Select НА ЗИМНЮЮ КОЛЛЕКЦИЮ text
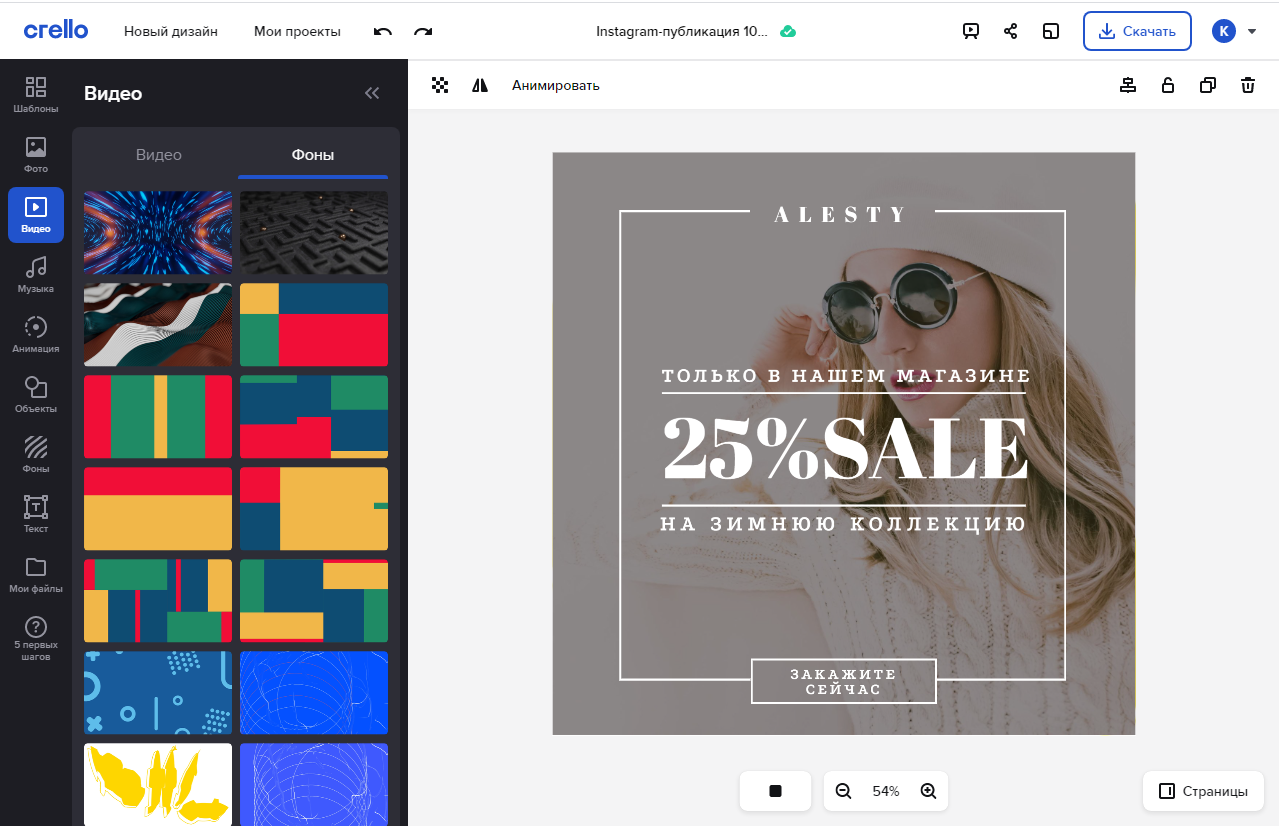Screen dimensions: 1279x826 (x=844, y=524)
